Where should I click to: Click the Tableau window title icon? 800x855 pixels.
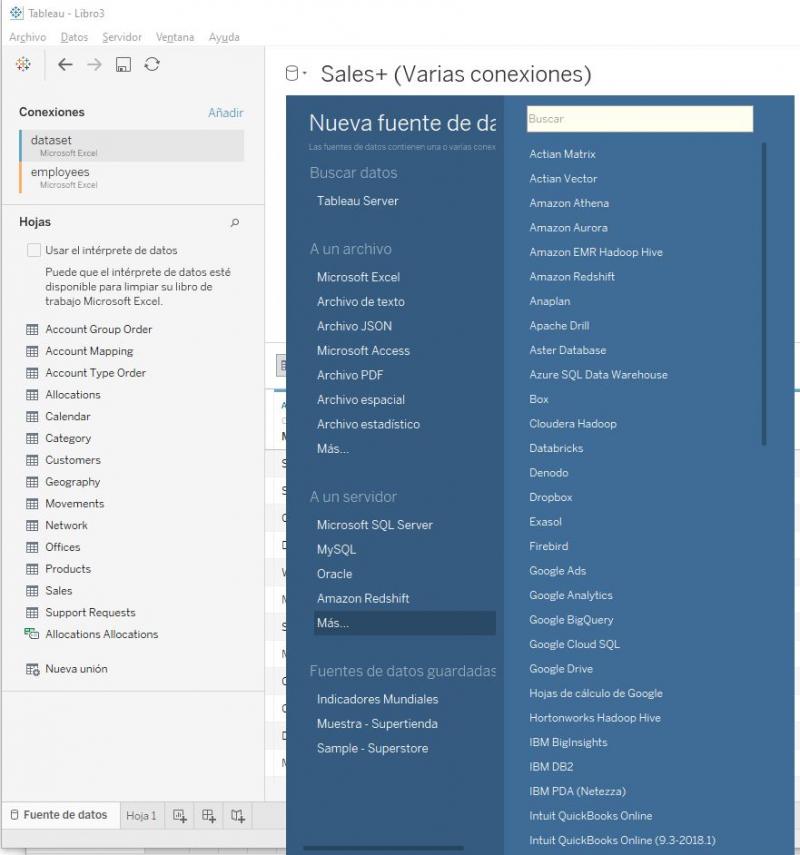coord(16,13)
